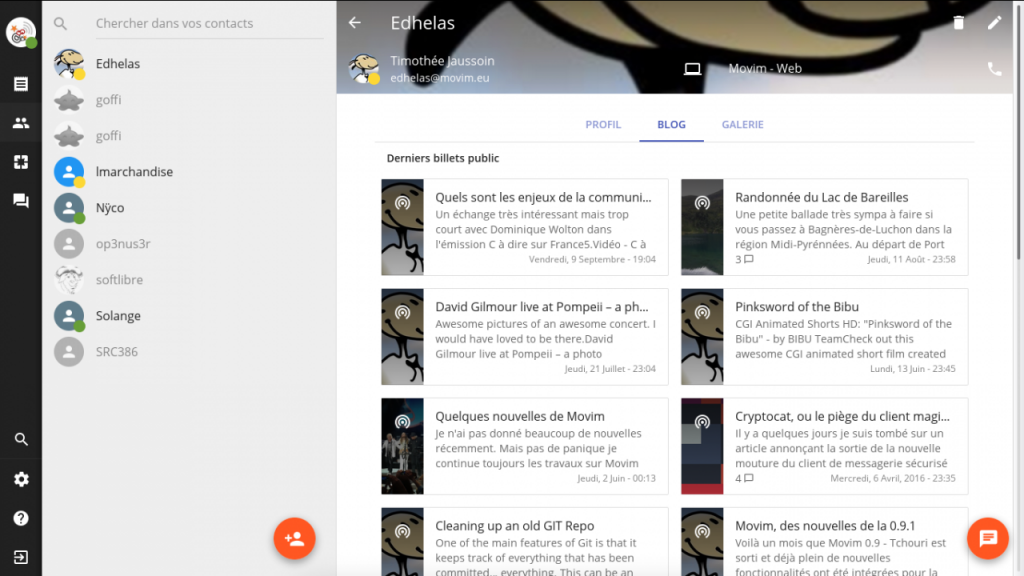Open post 'Randonnée du Lac de Bareilles'

[x=824, y=227]
